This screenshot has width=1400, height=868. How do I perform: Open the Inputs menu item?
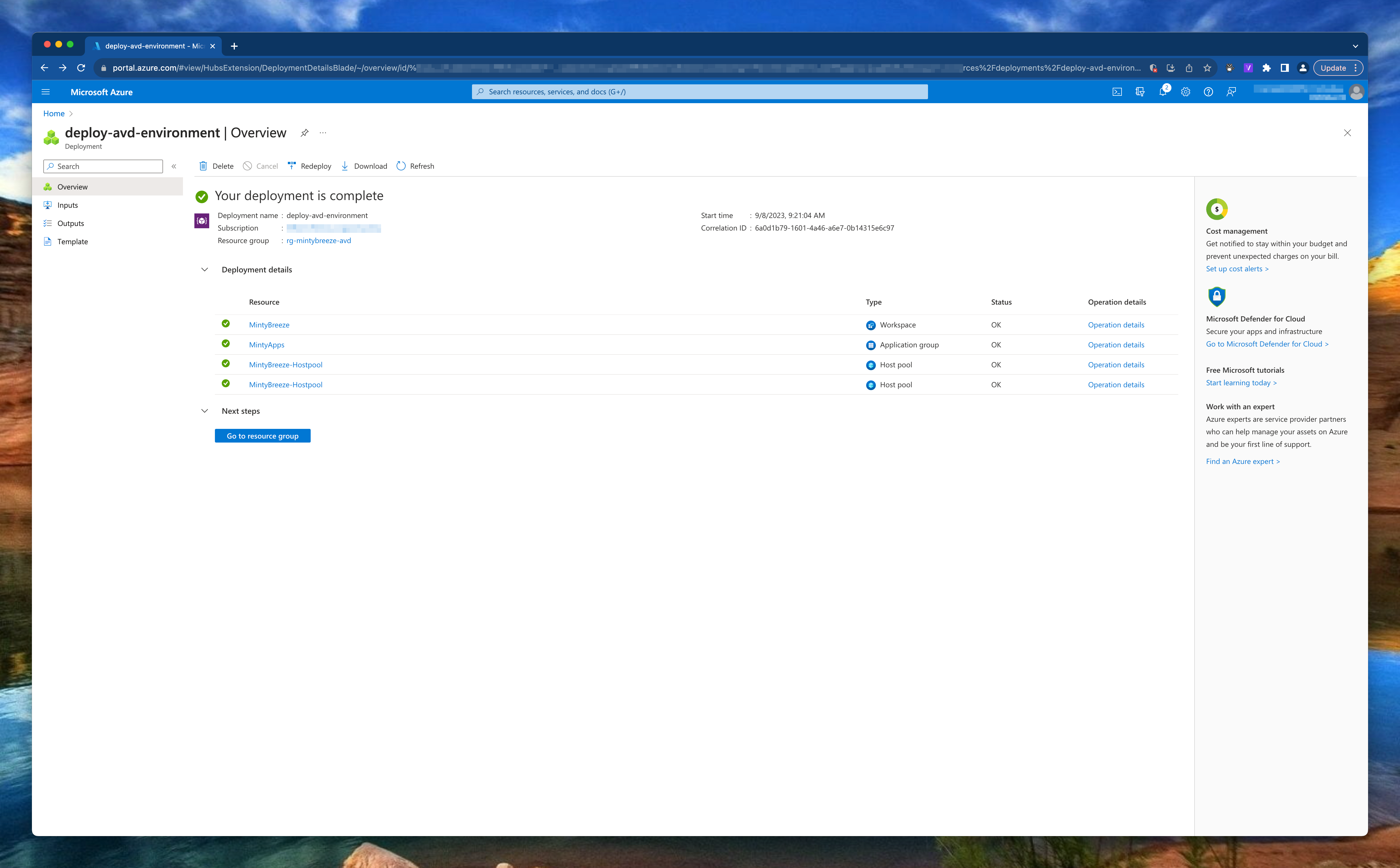coord(68,205)
